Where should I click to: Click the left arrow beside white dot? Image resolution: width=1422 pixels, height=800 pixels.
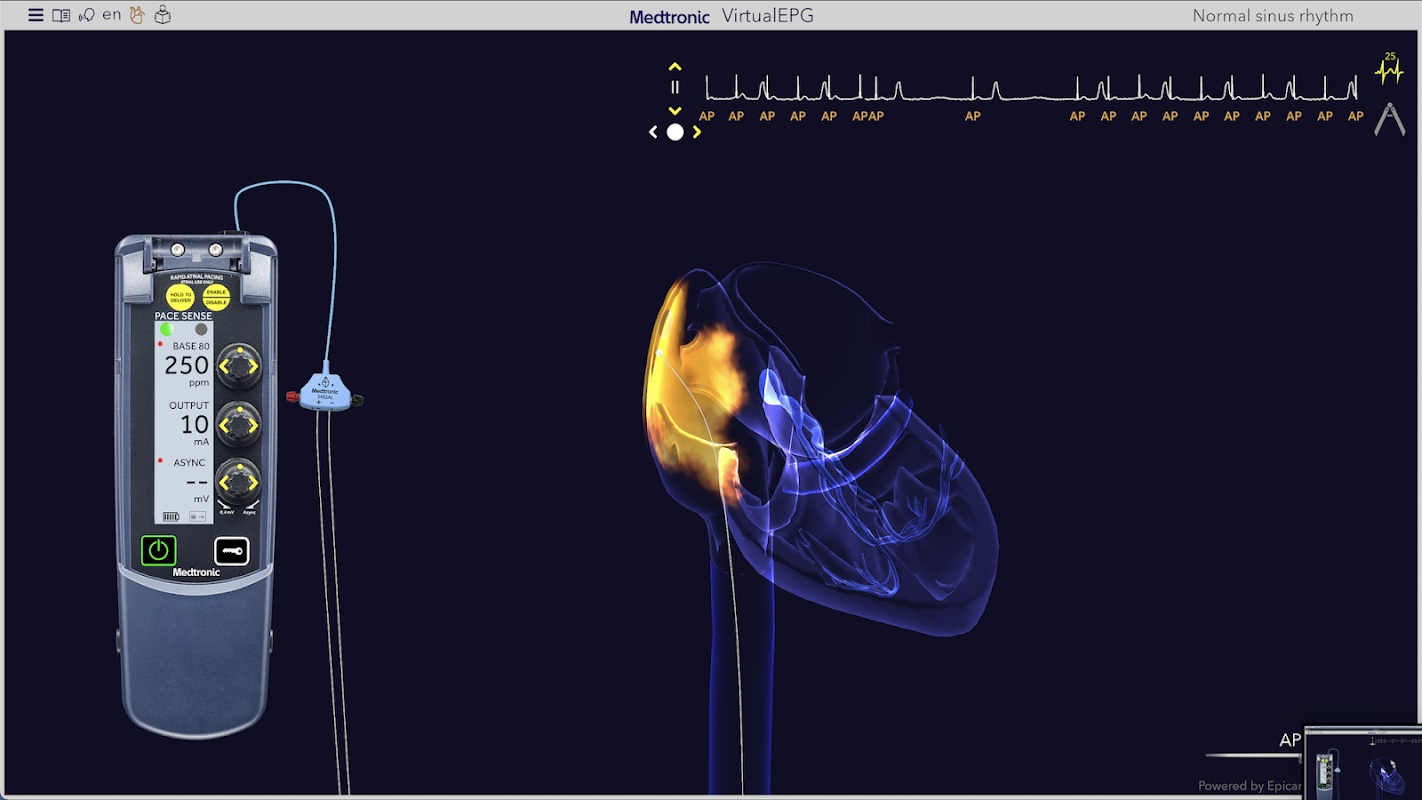(x=653, y=132)
